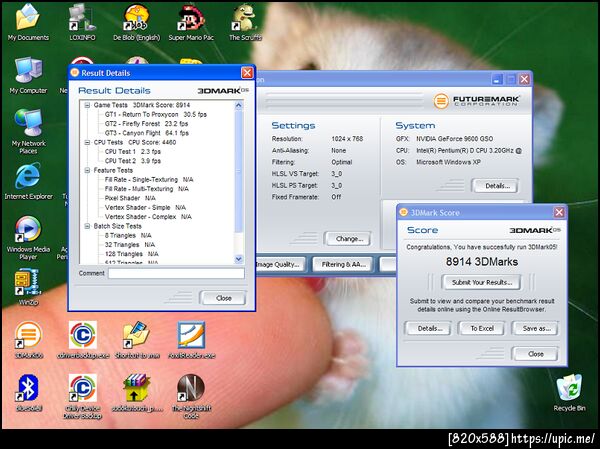This screenshot has width=600, height=449.
Task: Focus the Comment input field
Action: [176, 273]
